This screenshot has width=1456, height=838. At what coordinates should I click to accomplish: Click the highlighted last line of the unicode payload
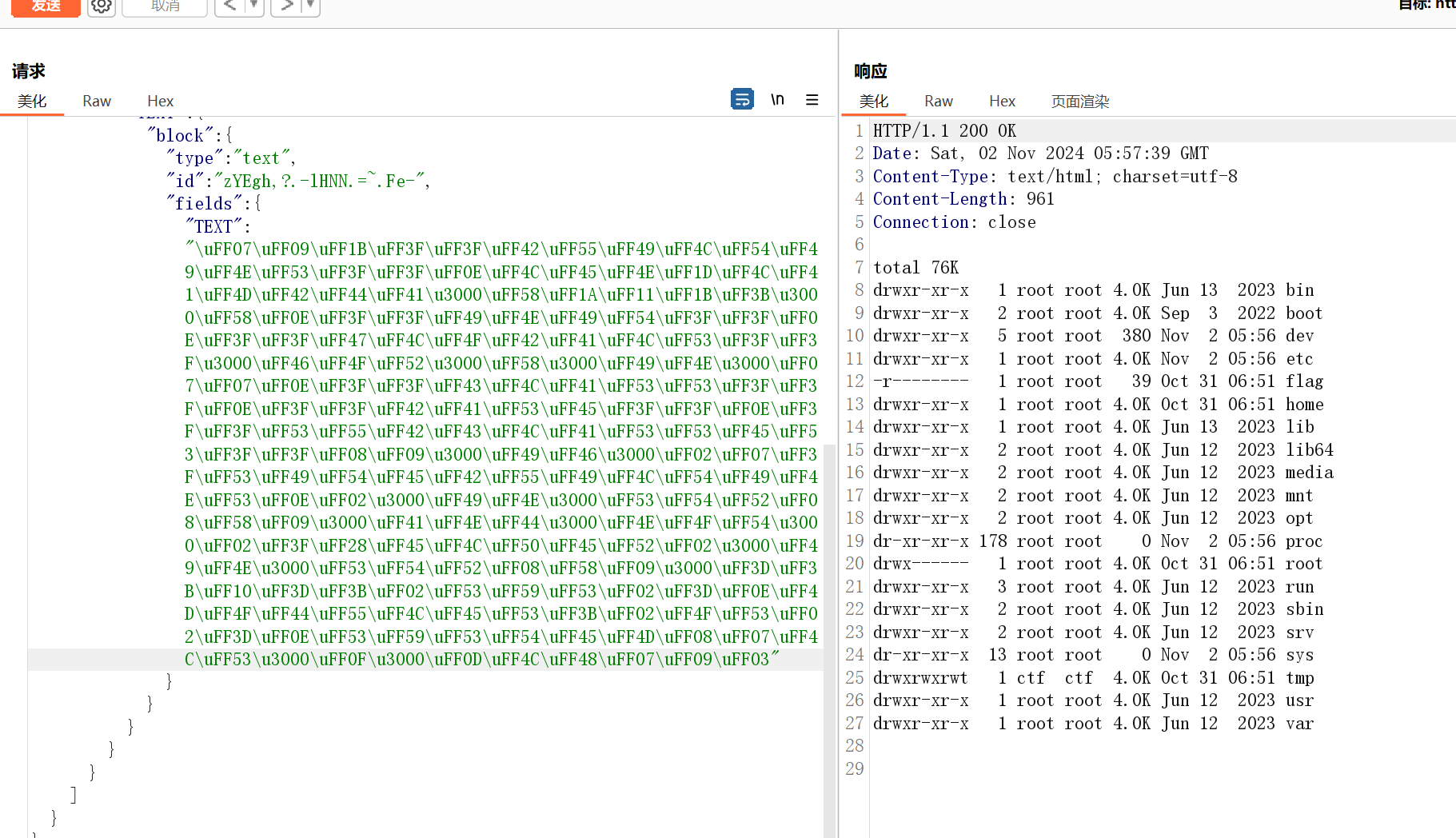482,659
